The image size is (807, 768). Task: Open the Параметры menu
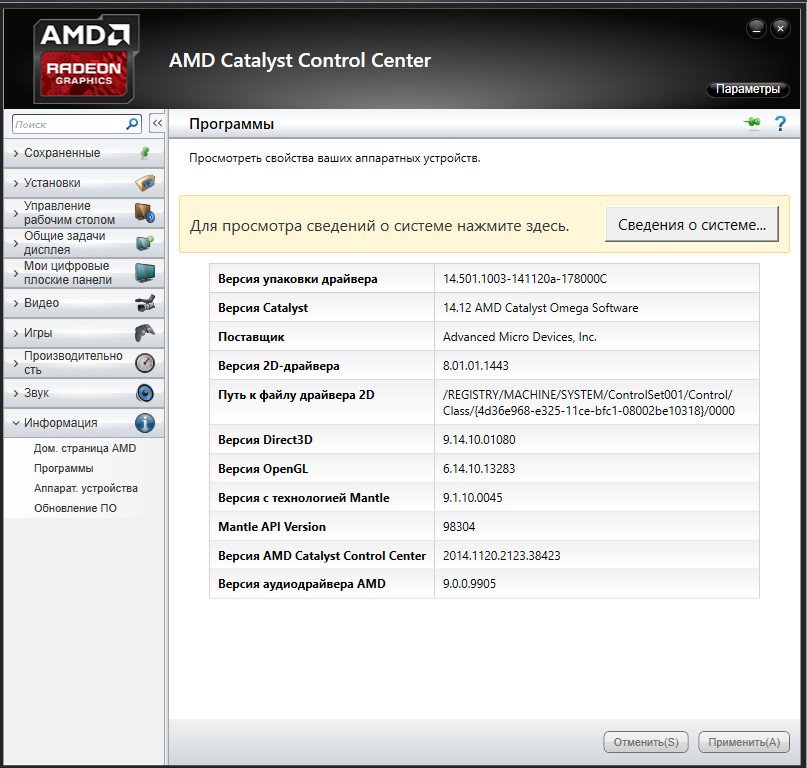(x=747, y=89)
